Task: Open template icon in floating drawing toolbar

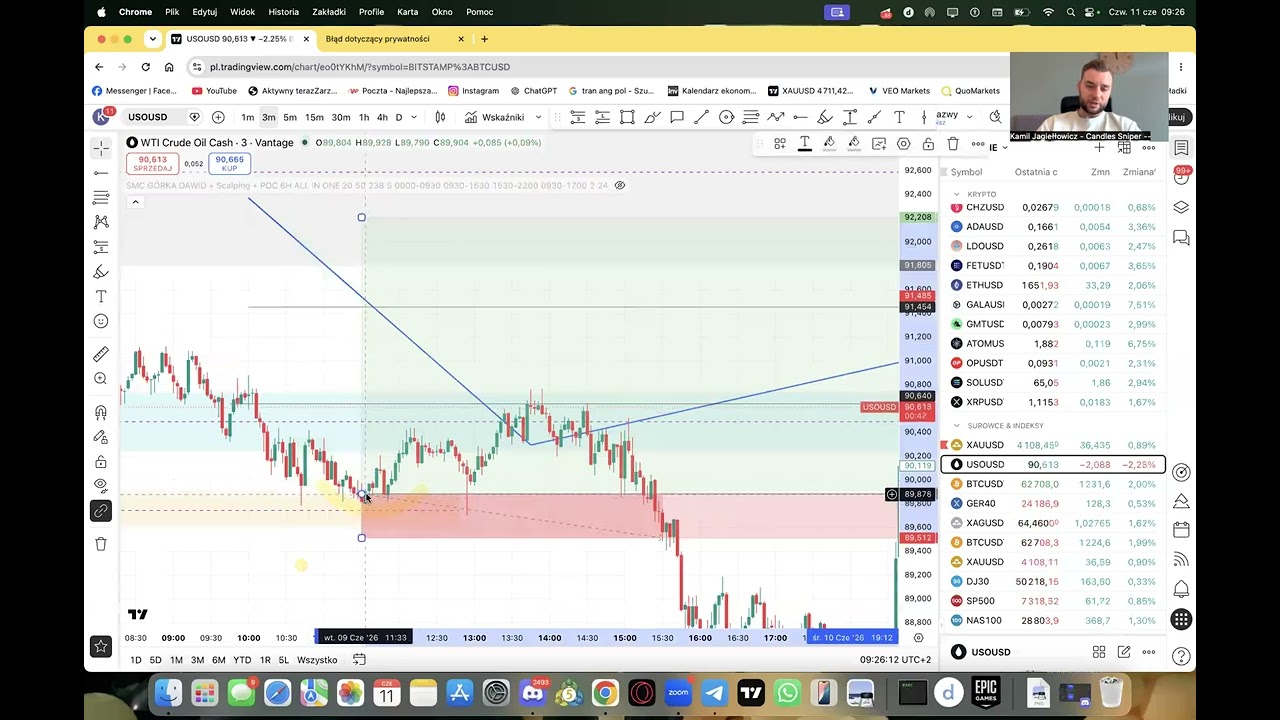Action: pyautogui.click(x=780, y=144)
